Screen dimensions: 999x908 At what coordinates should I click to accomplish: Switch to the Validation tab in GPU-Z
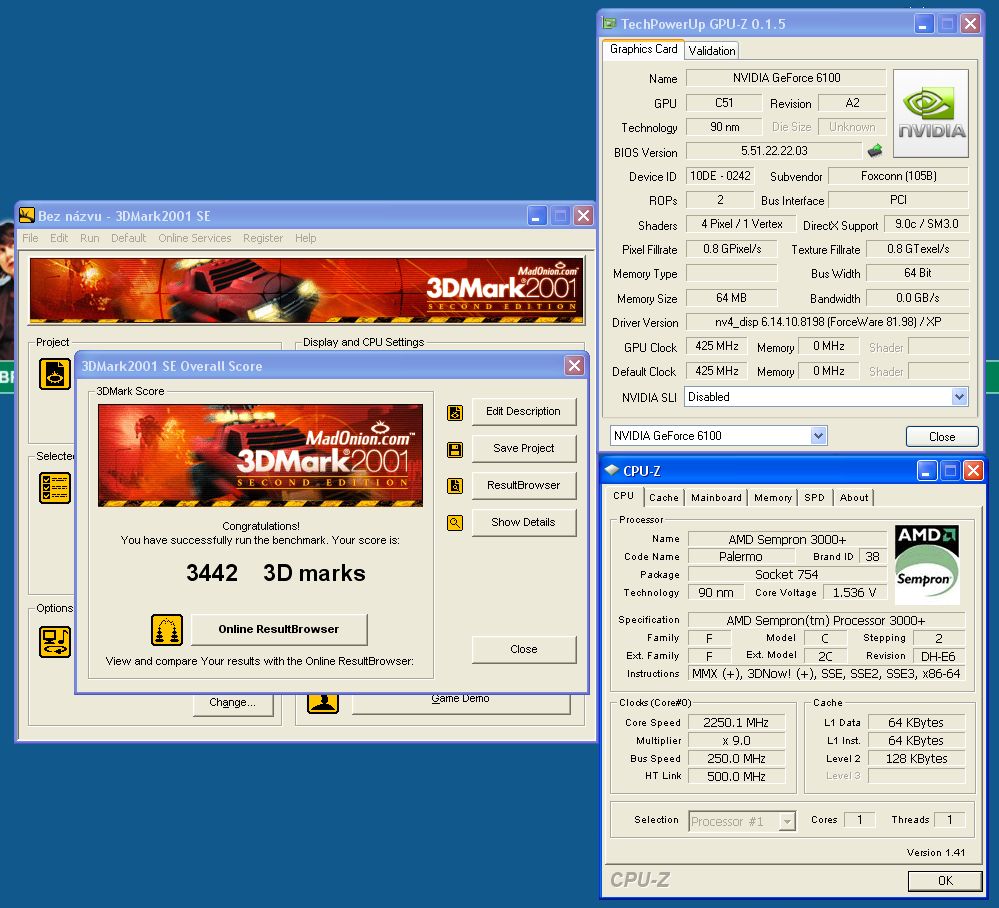click(712, 50)
